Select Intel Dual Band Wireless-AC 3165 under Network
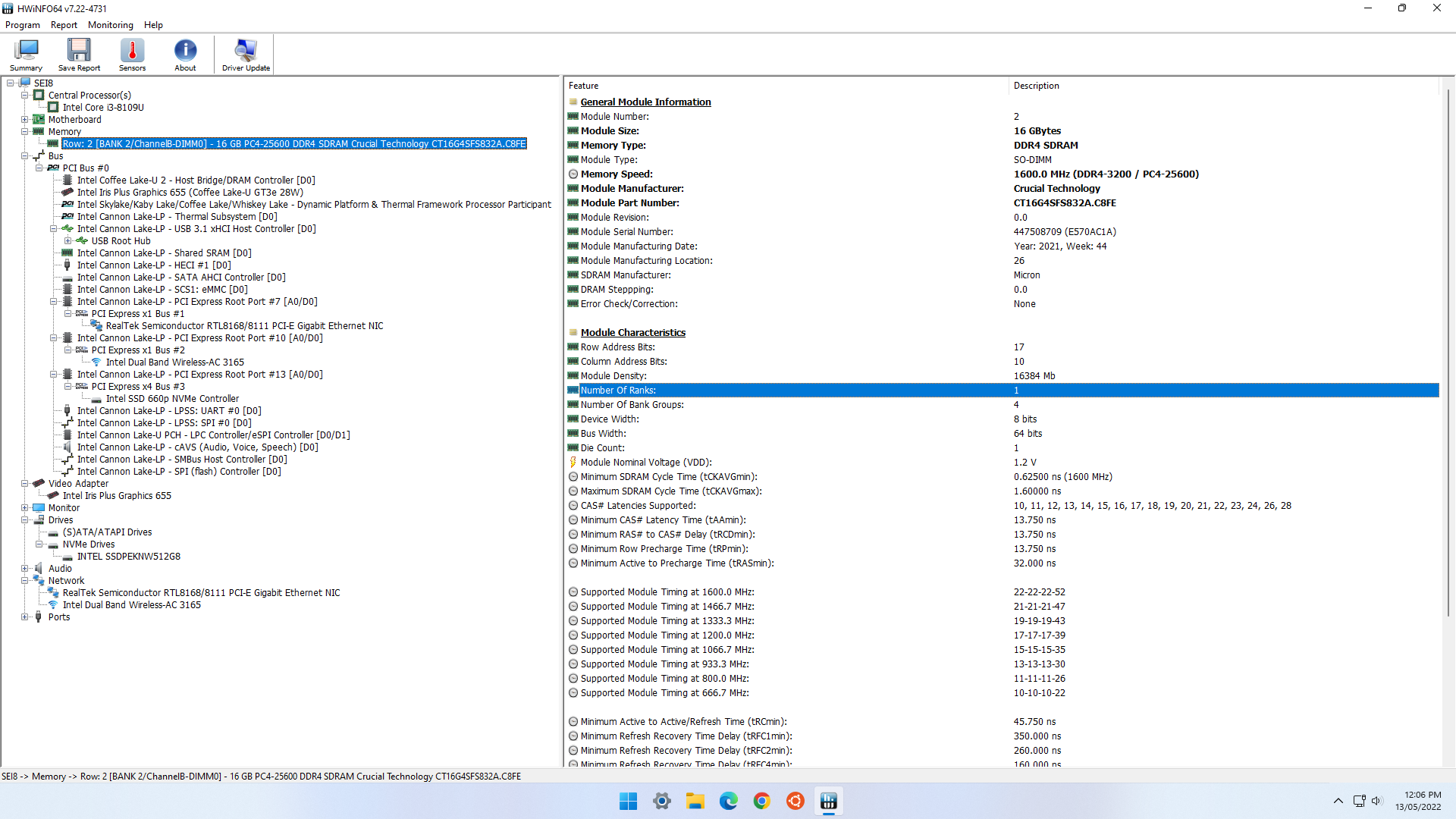Image resolution: width=1456 pixels, height=819 pixels. coord(132,605)
